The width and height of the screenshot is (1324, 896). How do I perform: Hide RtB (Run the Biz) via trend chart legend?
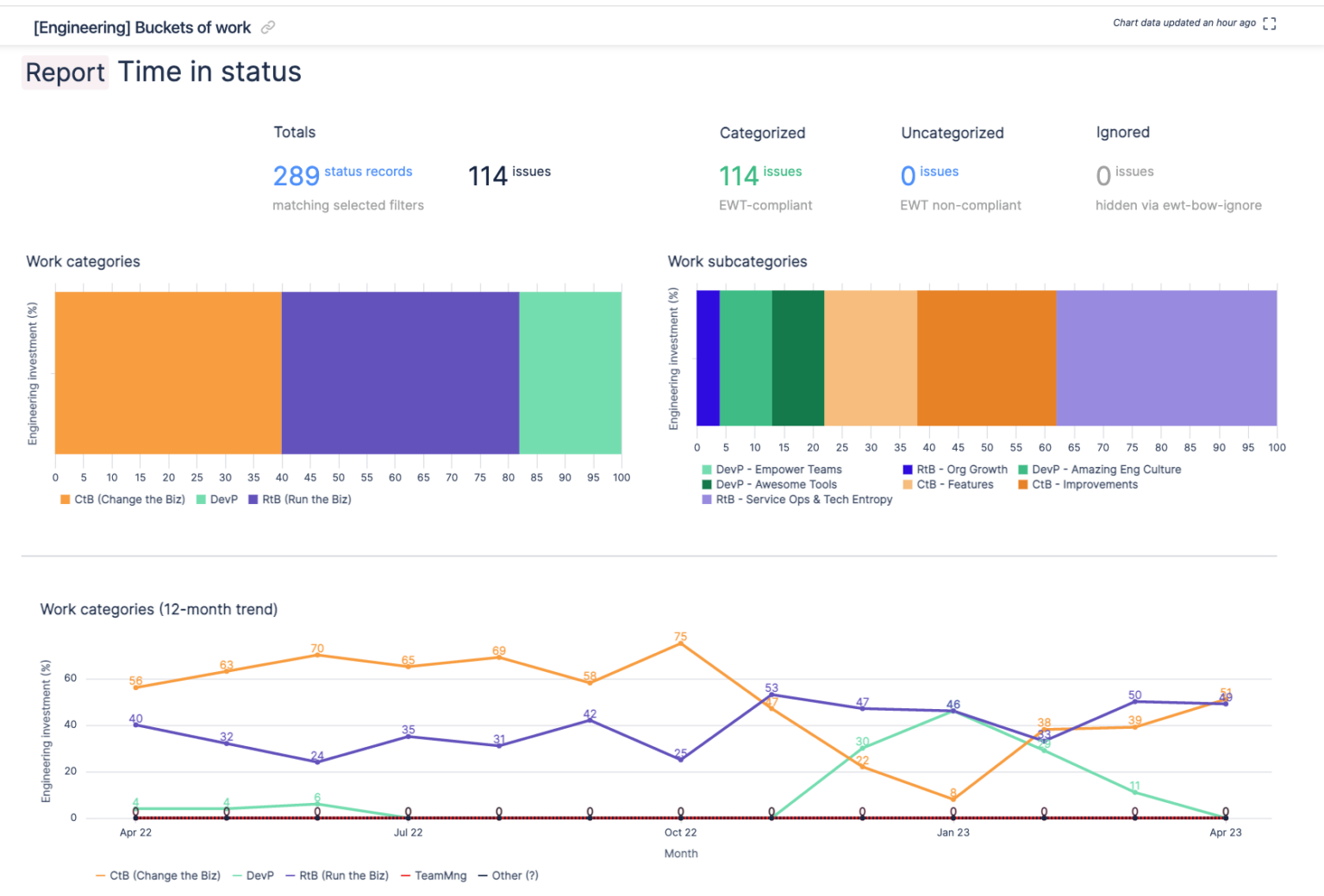click(338, 875)
